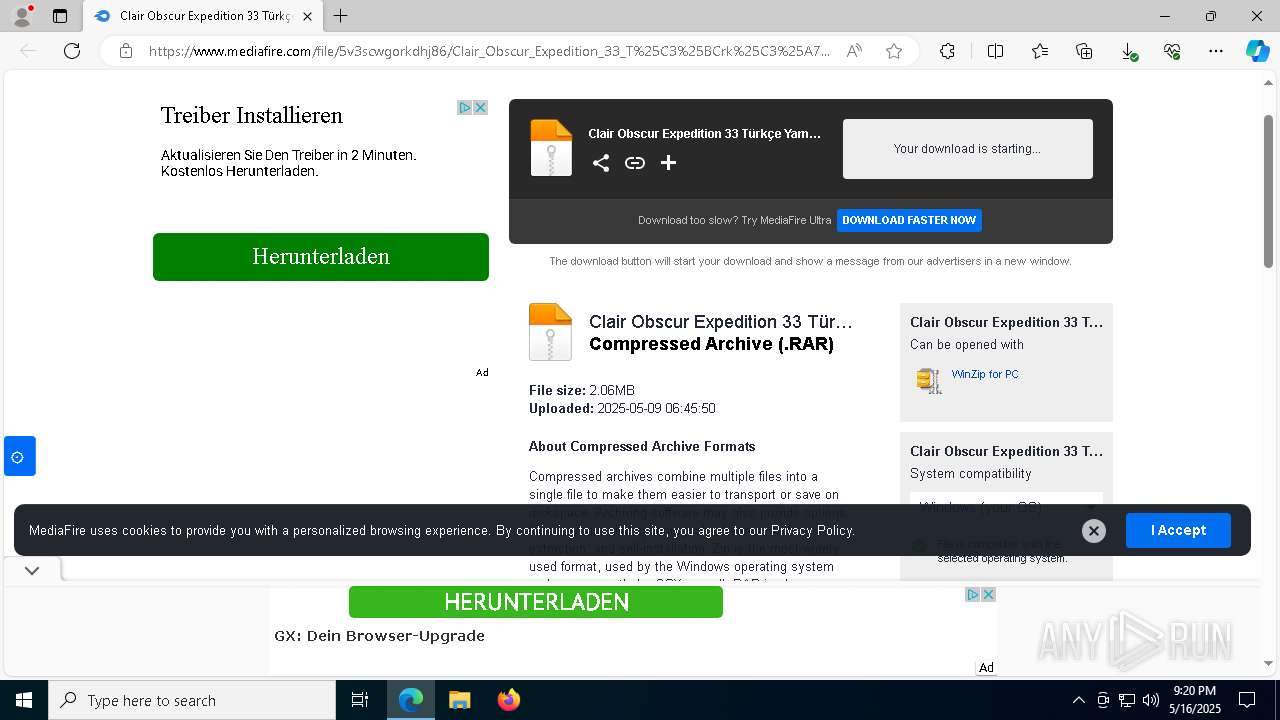Open the Copilot icon in Edge

tap(1257, 51)
